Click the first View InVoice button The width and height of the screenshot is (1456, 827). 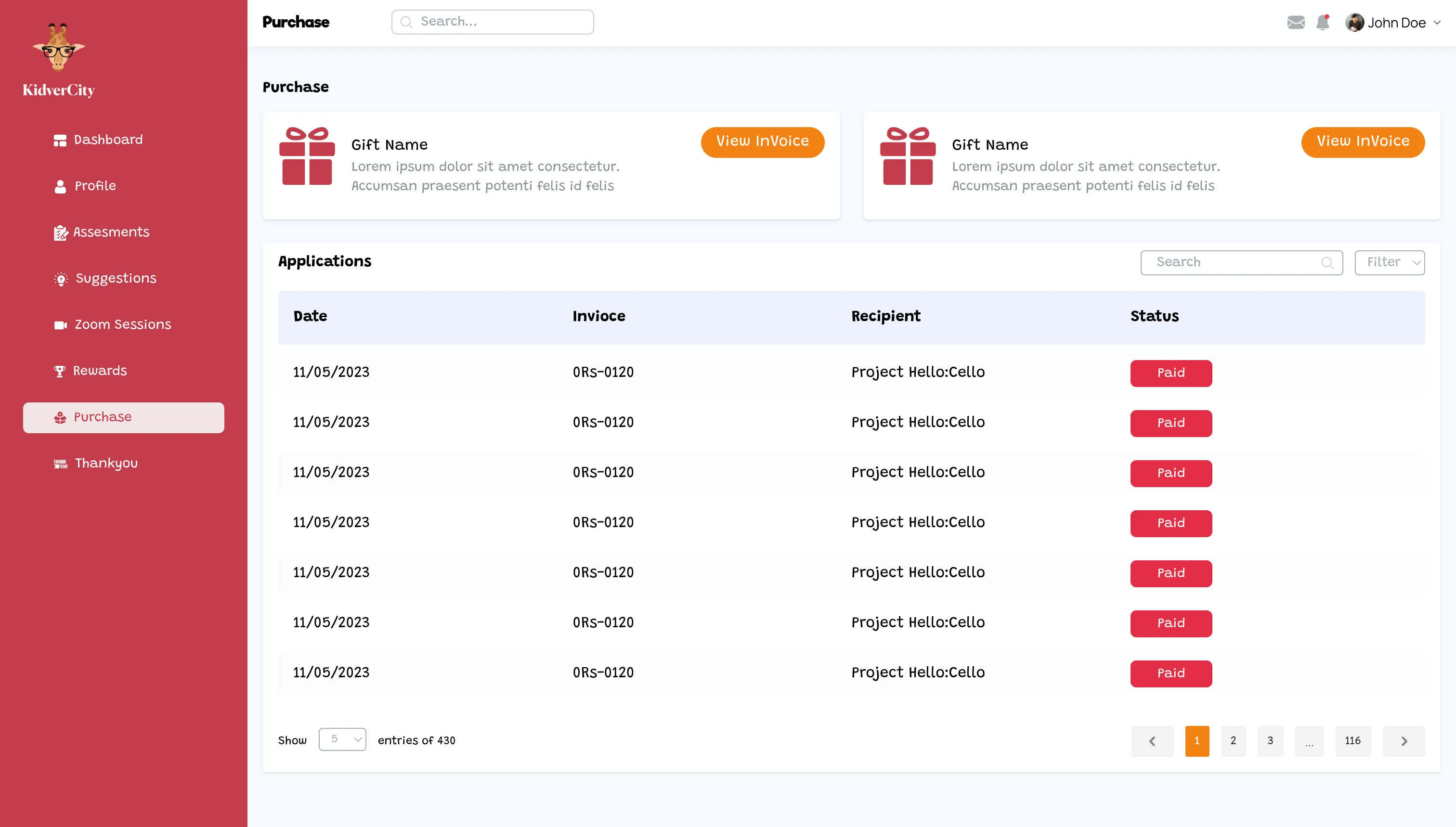(762, 142)
